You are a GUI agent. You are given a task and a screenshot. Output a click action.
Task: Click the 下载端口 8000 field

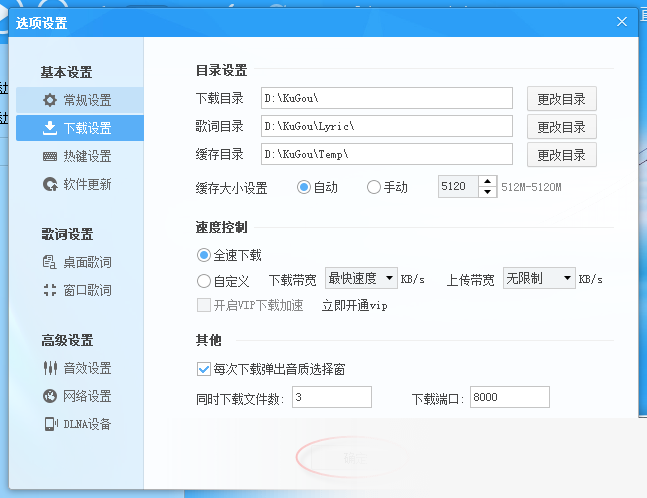click(510, 397)
